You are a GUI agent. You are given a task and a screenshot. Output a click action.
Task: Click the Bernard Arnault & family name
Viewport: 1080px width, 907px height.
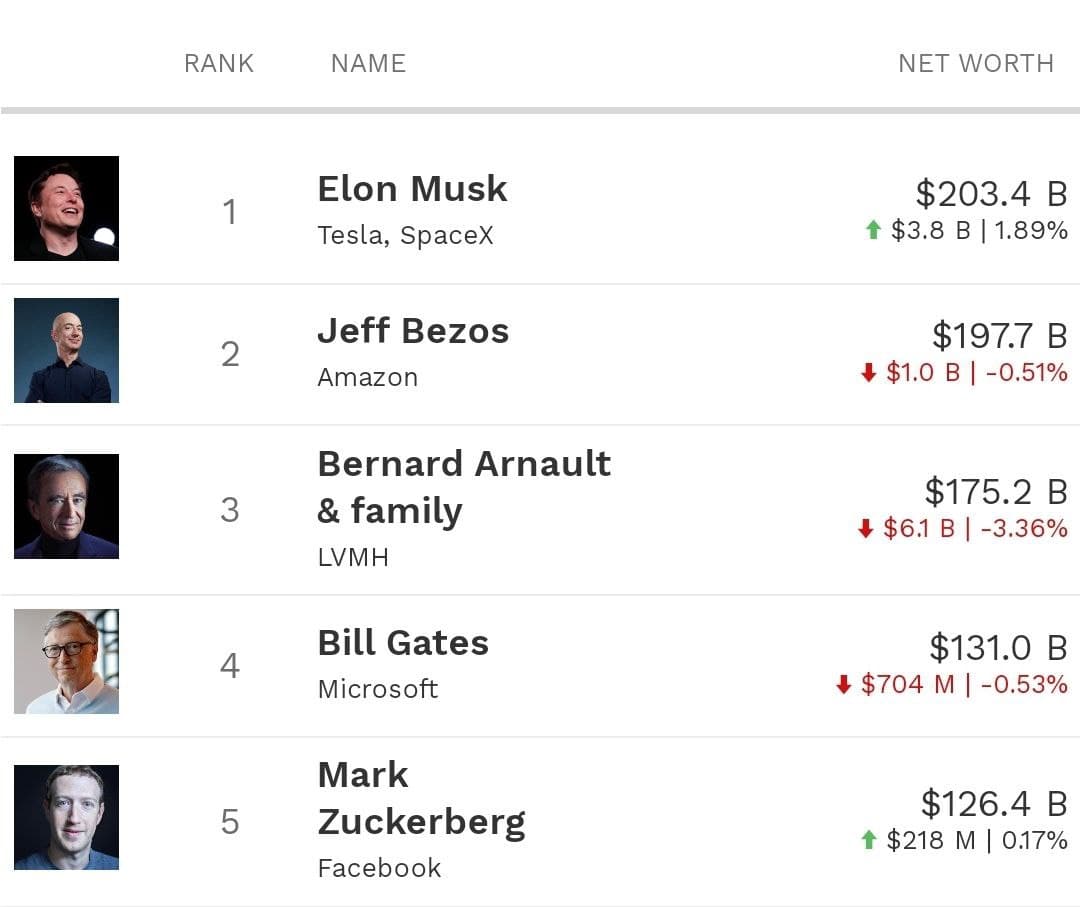click(x=463, y=487)
